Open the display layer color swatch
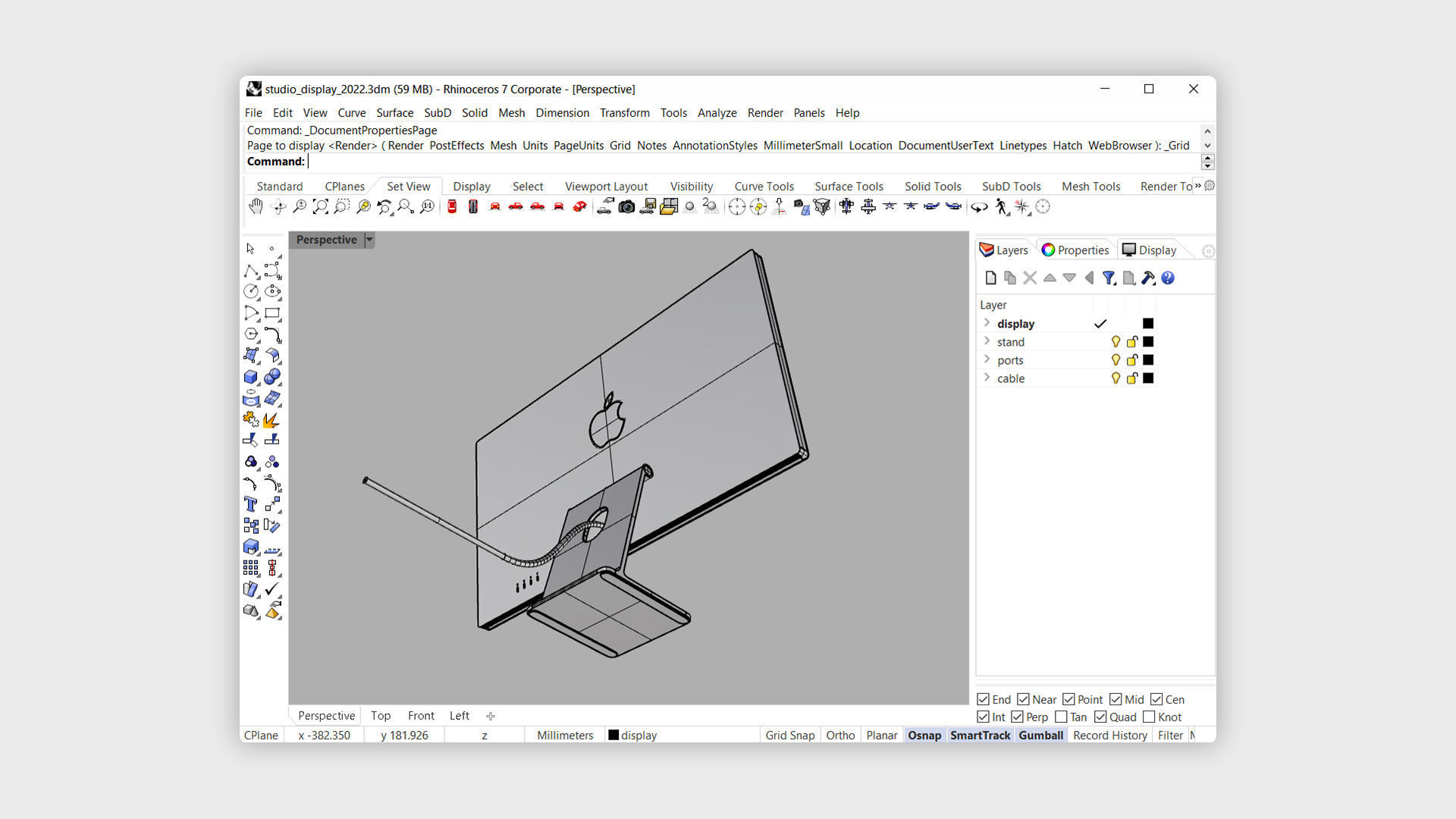Viewport: 1456px width, 819px height. click(x=1148, y=324)
